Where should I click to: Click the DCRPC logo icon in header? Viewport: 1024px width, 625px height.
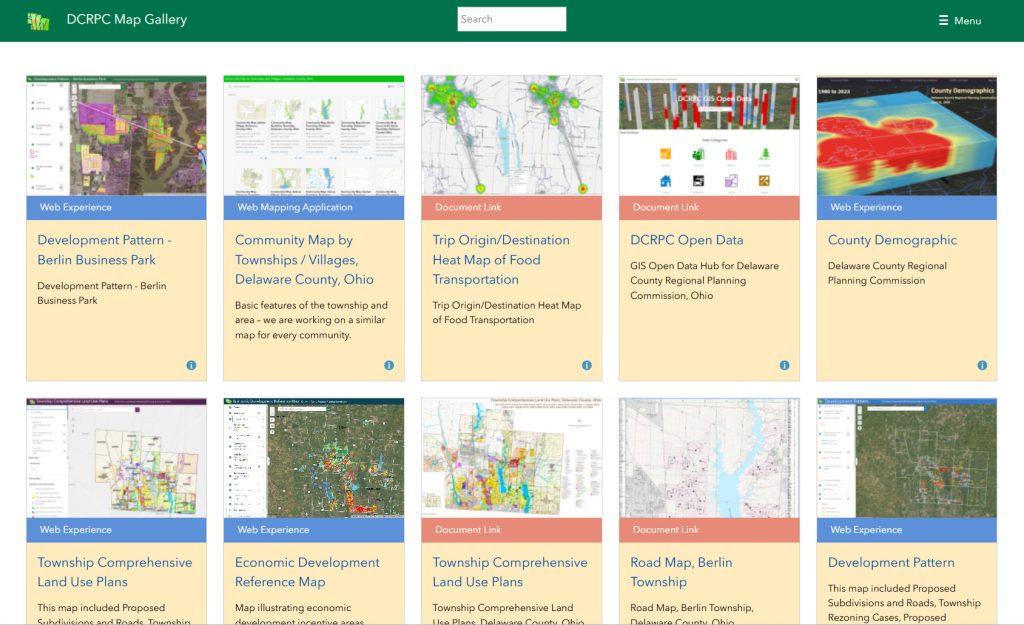coord(39,21)
